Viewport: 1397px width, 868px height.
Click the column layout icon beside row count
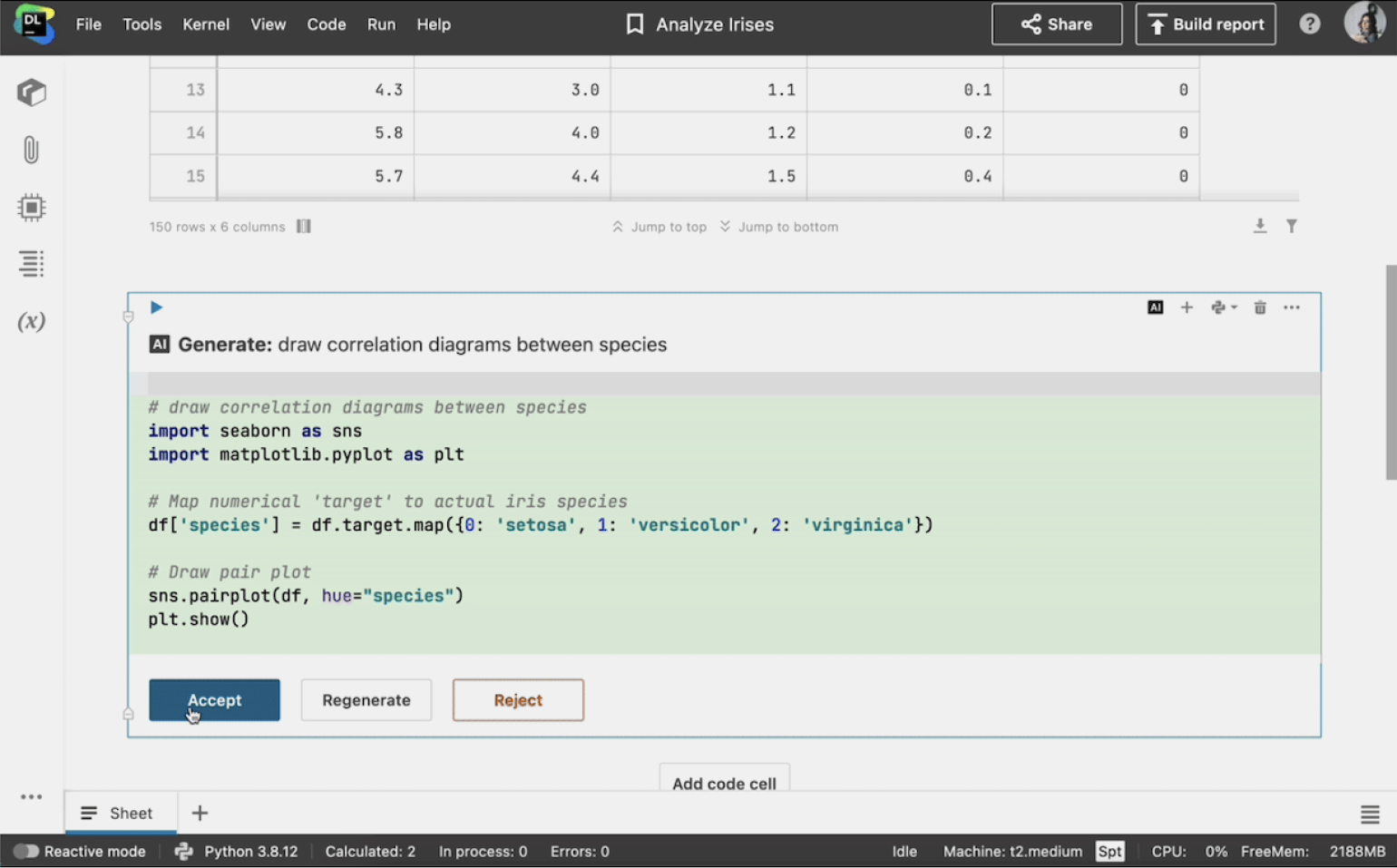pyautogui.click(x=304, y=226)
